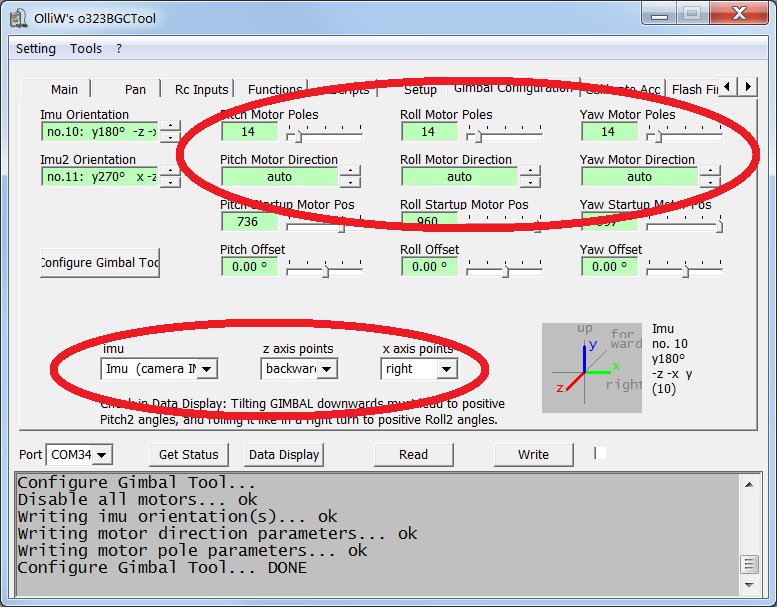The width and height of the screenshot is (777, 607).
Task: Open the Imu Orientation spinner arrows
Action: [x=171, y=131]
